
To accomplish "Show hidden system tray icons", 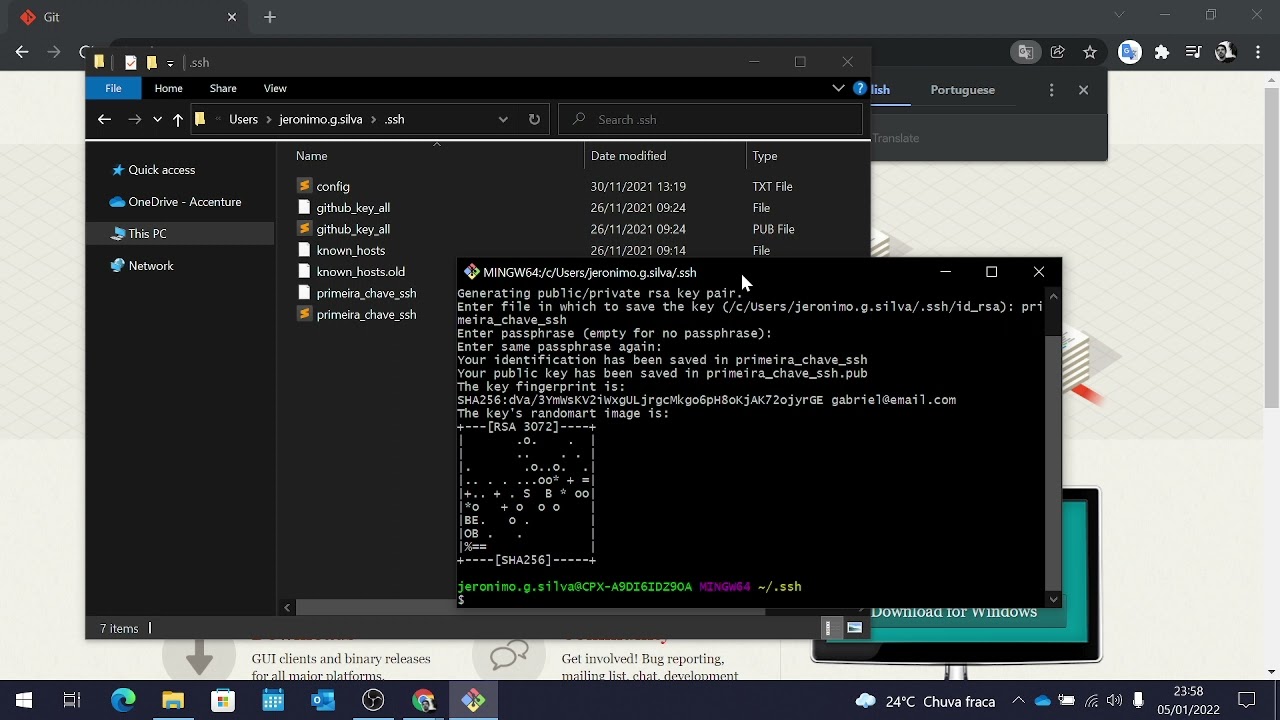I will 1018,700.
